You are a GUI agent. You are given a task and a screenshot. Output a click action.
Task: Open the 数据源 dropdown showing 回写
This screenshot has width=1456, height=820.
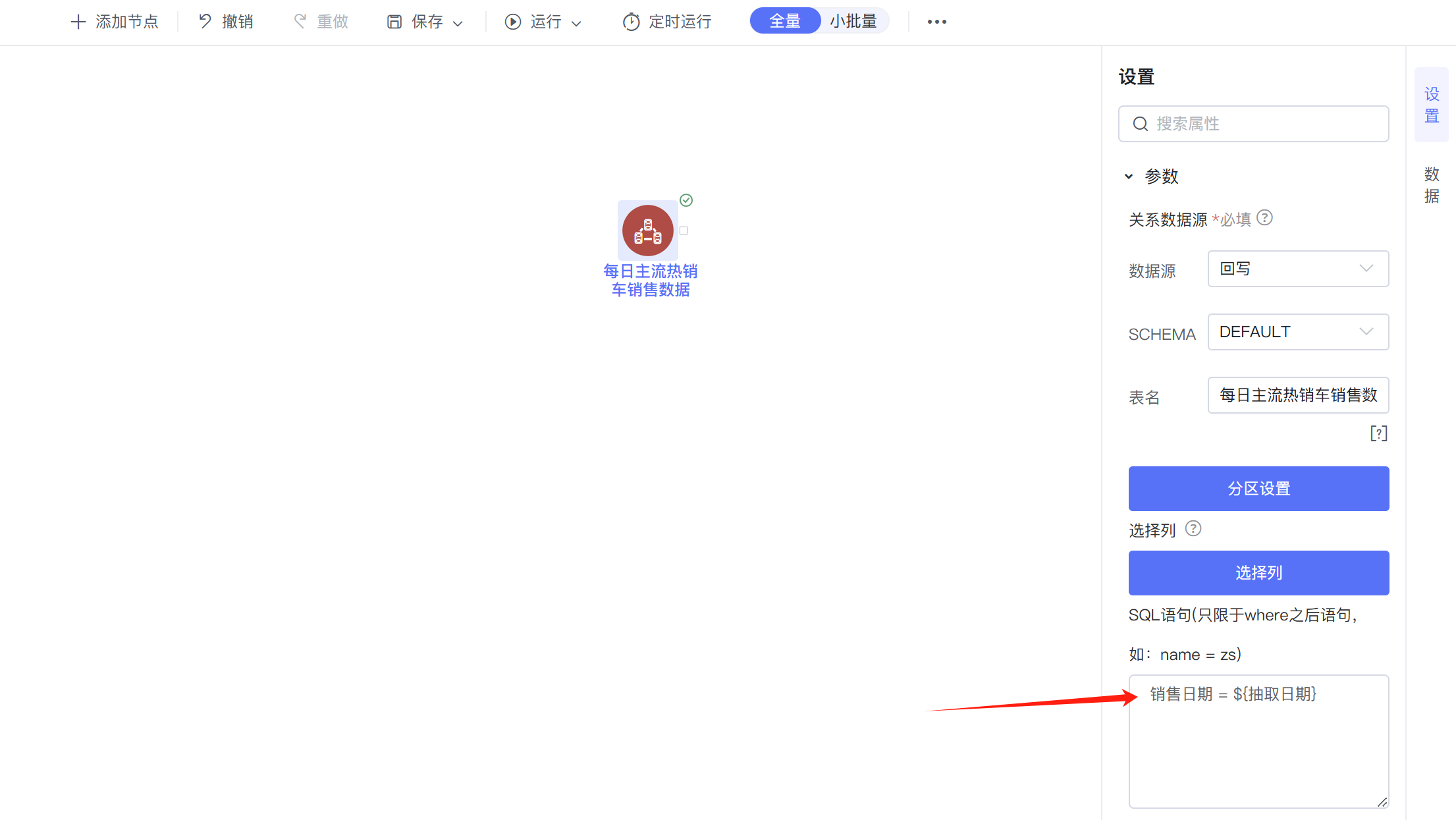click(x=1298, y=269)
